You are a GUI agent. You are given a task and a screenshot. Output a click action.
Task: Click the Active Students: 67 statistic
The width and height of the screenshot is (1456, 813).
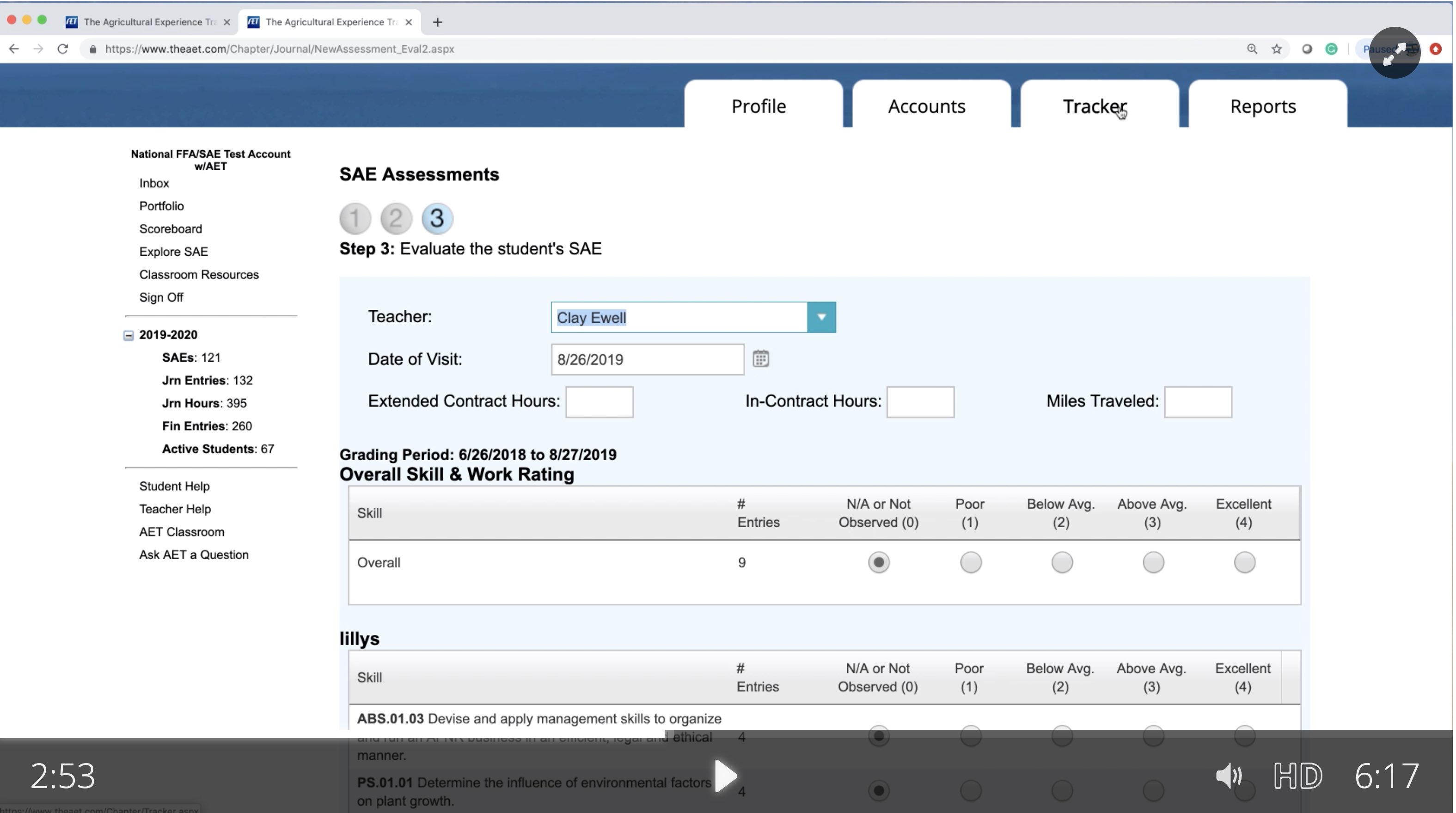(x=218, y=449)
